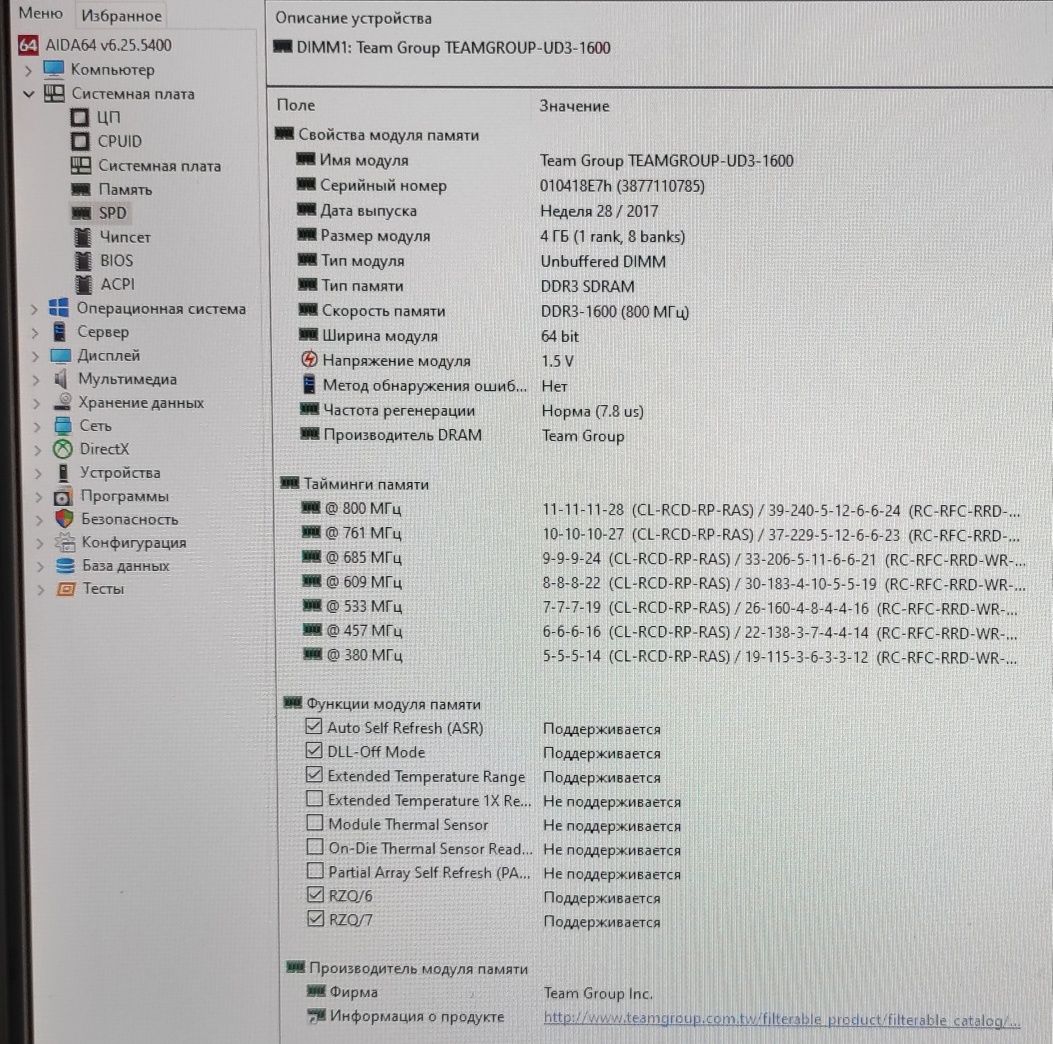The height and width of the screenshot is (1044, 1053).
Task: Click the Безопасность shield icon
Action: click(64, 519)
